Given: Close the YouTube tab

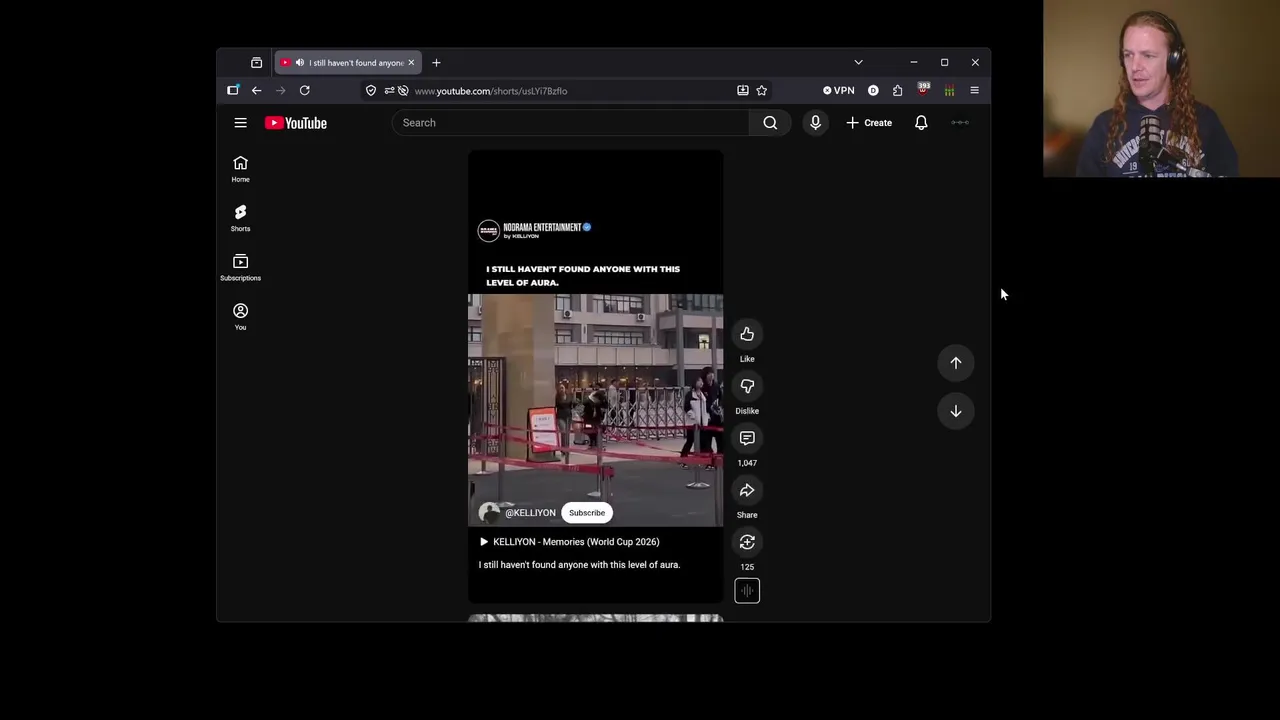Looking at the screenshot, I should coord(411,63).
